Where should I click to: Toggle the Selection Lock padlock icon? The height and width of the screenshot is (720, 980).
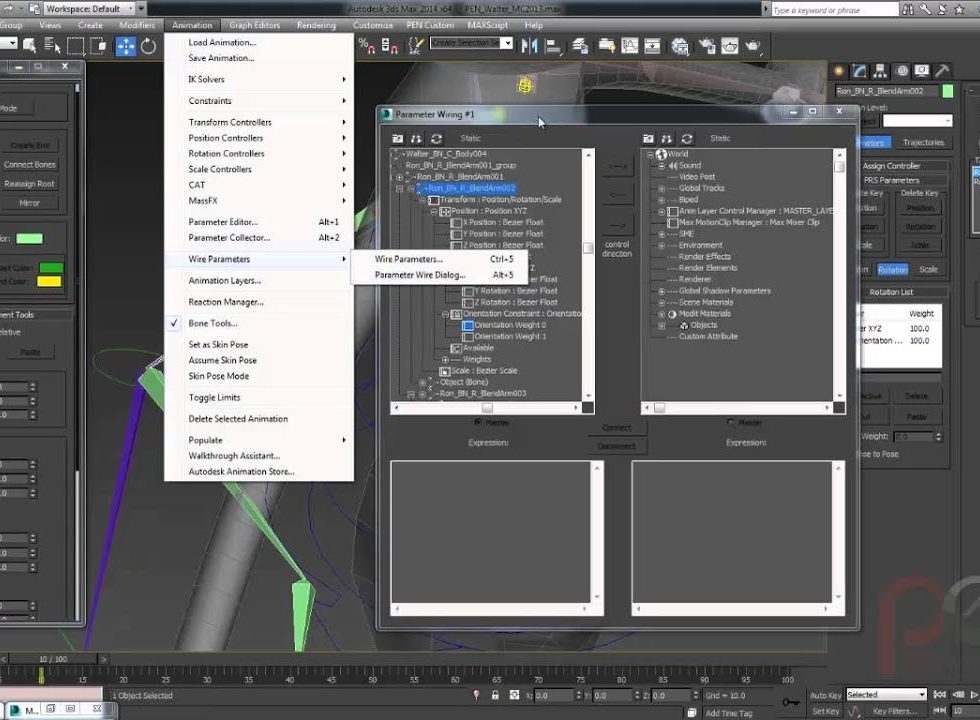coord(495,695)
